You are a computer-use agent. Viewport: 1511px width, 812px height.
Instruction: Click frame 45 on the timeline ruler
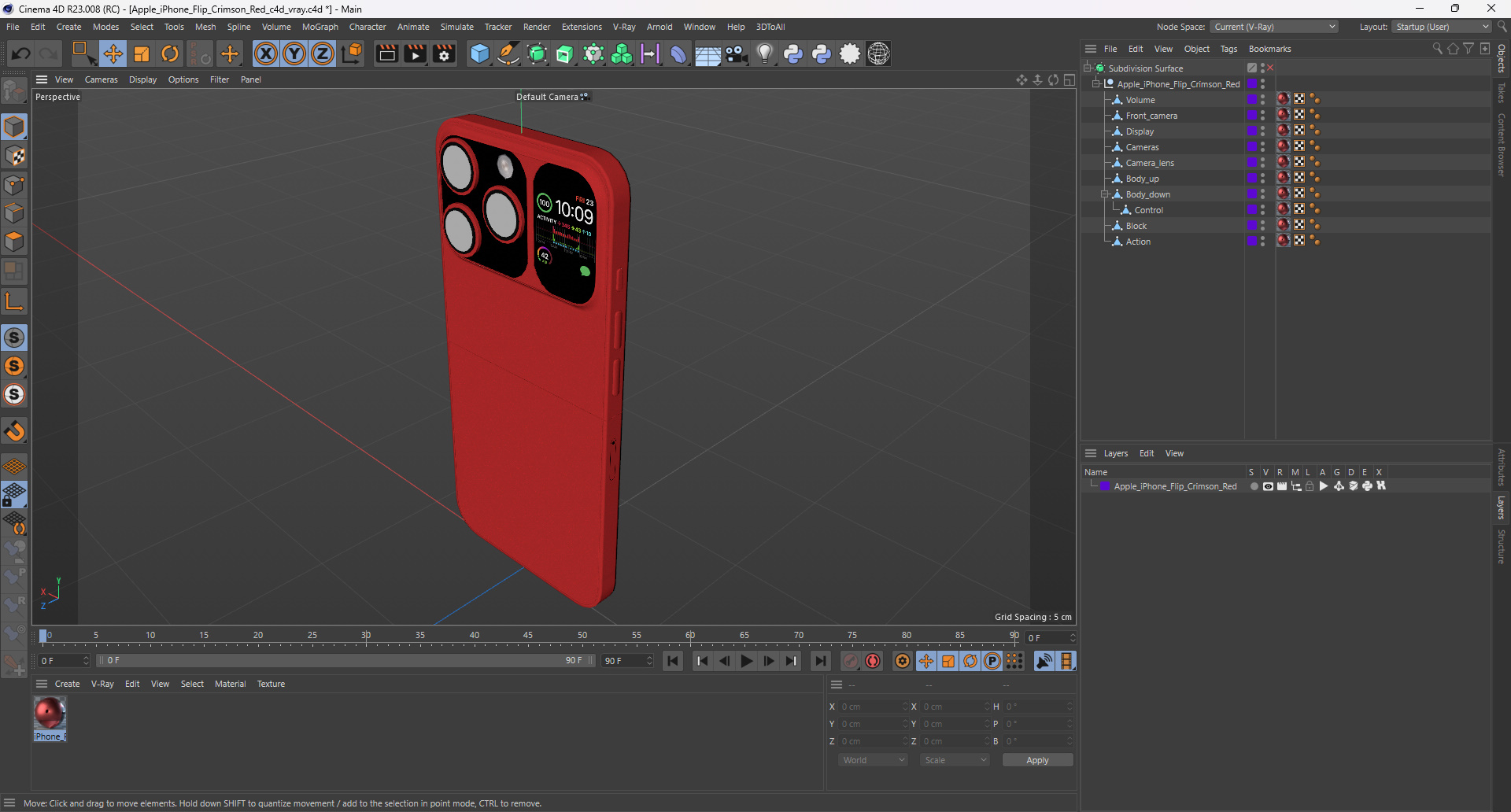(x=528, y=636)
